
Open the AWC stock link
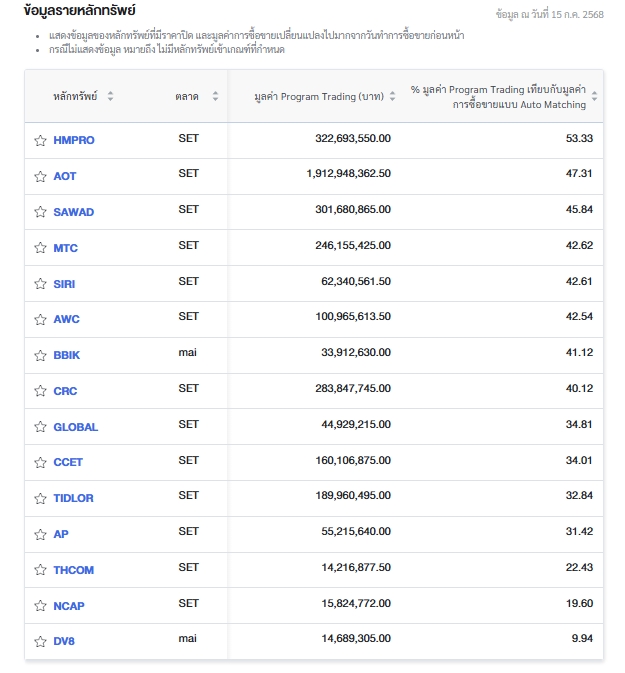click(66, 320)
